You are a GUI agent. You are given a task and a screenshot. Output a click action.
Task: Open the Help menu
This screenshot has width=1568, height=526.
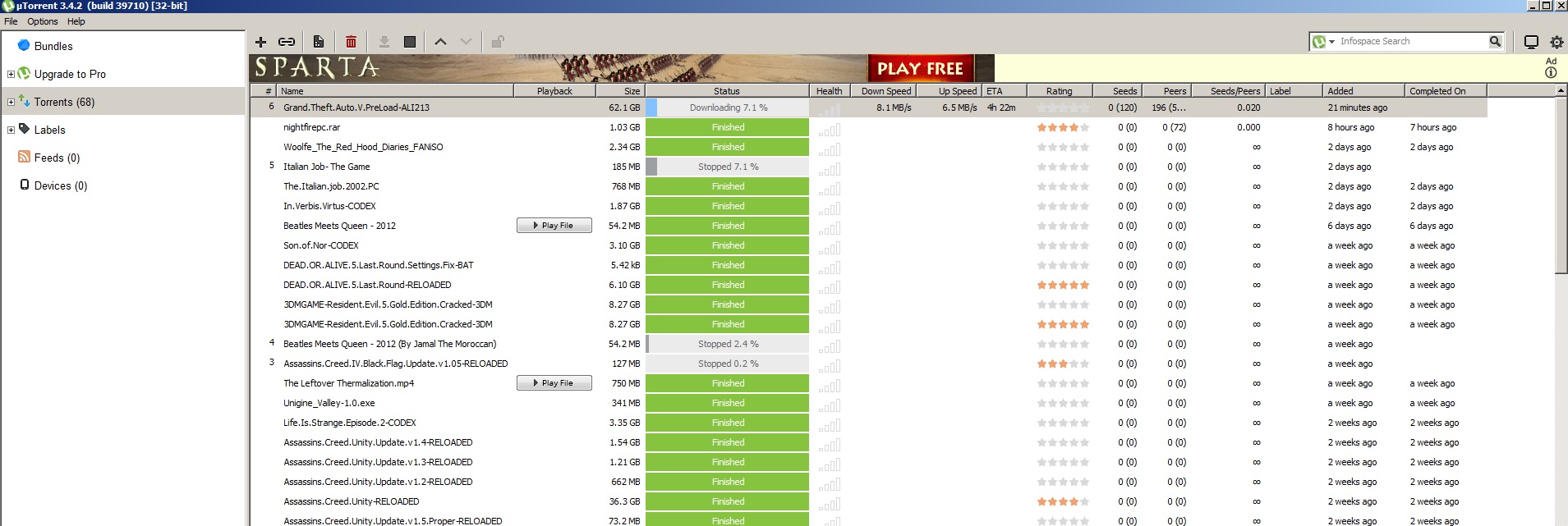tap(76, 21)
